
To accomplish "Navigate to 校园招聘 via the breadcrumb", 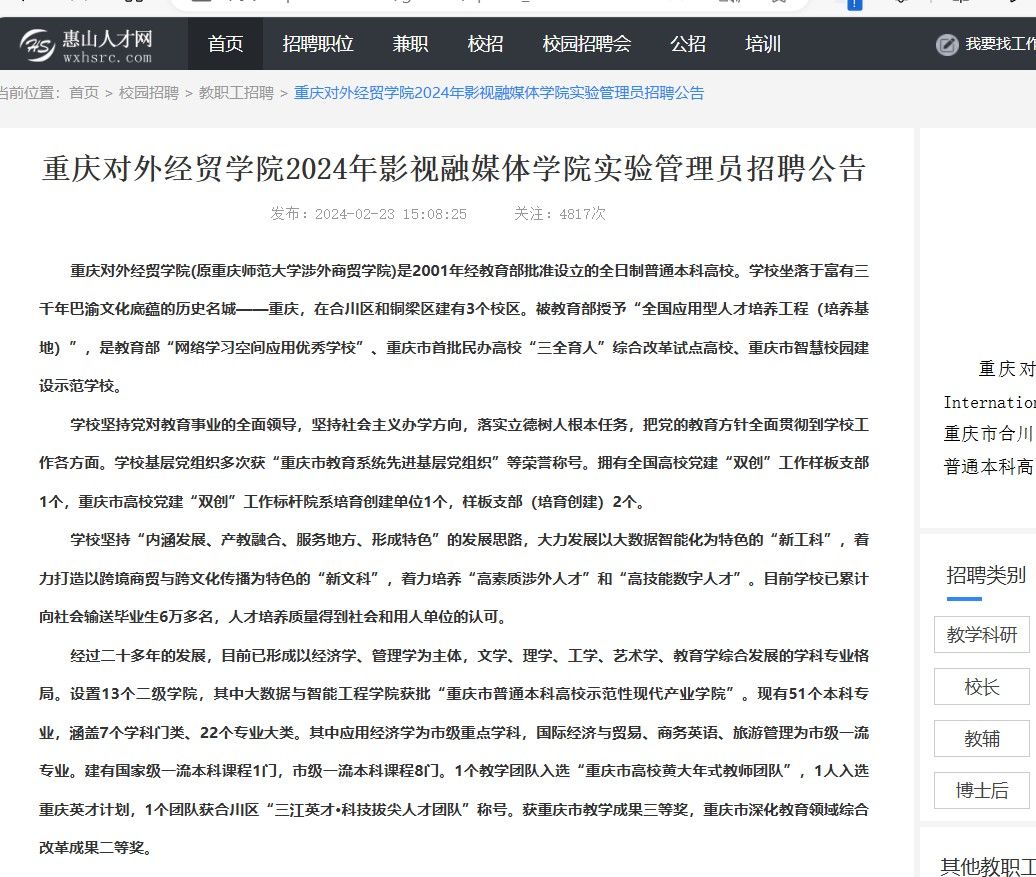I will (149, 93).
